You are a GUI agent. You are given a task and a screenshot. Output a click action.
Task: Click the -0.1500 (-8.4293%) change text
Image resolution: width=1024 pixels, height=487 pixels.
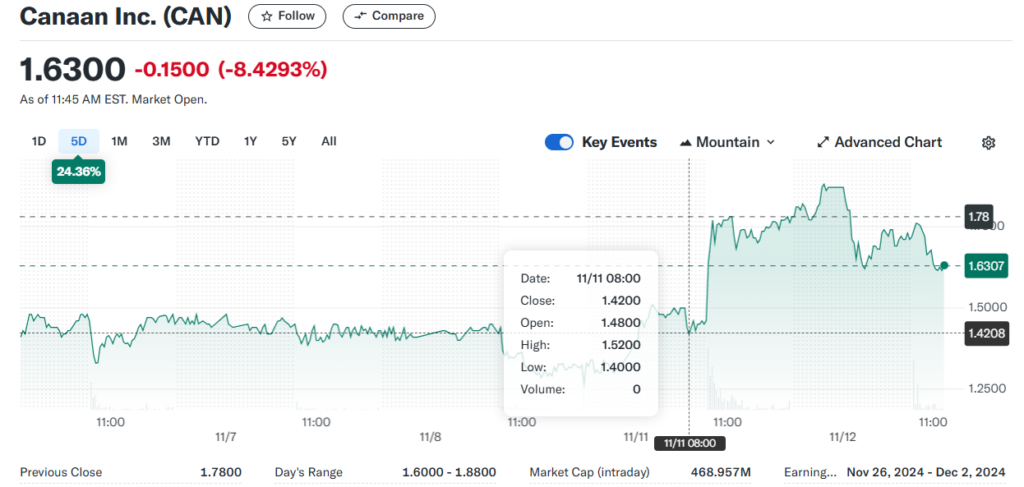[x=231, y=69]
